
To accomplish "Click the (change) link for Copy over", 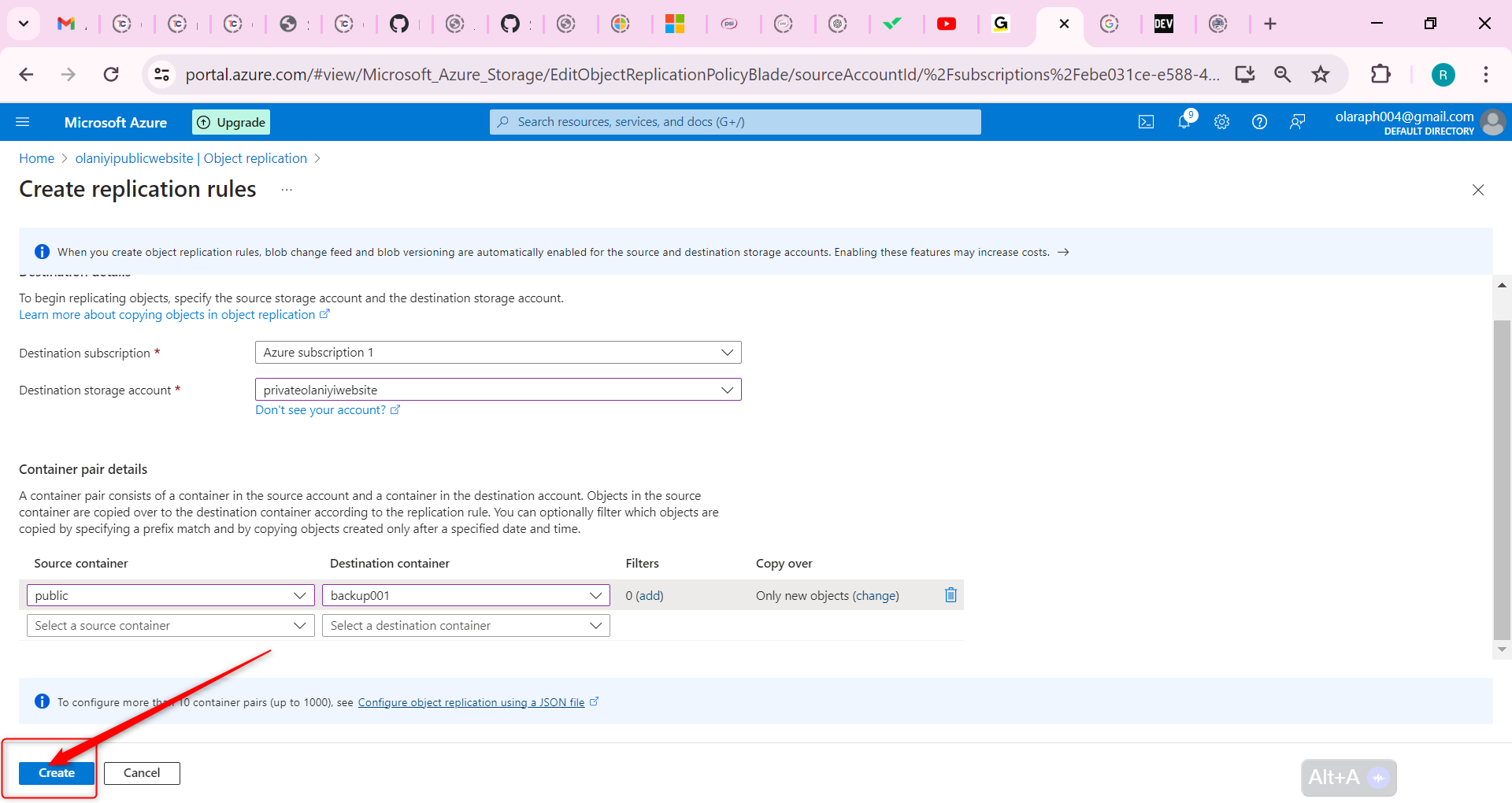I will click(x=876, y=596).
